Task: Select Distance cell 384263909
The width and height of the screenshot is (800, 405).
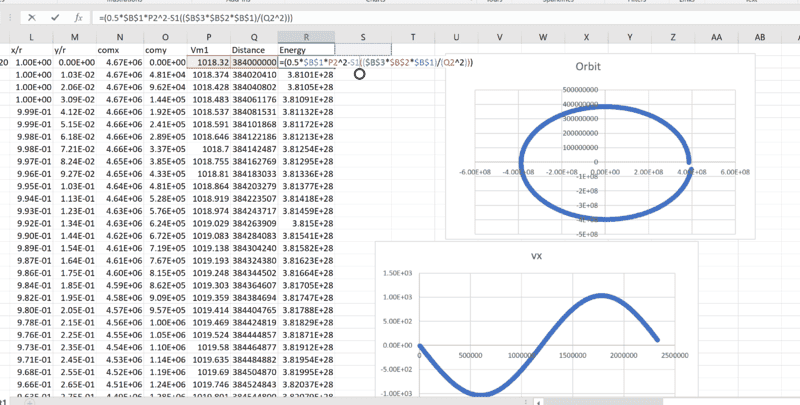Action: (x=254, y=223)
